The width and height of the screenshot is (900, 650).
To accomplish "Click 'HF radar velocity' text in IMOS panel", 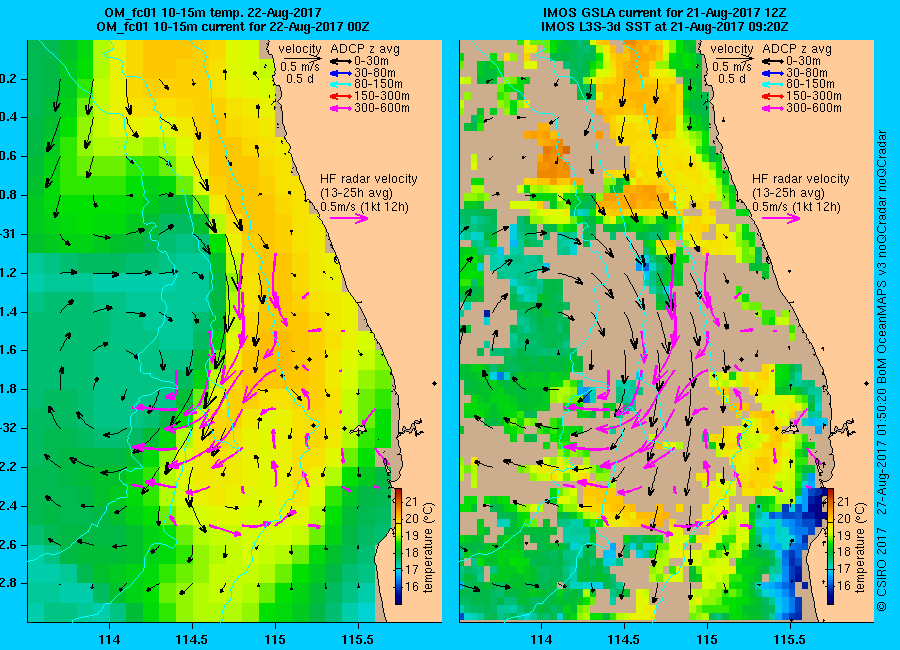I will 801,179.
